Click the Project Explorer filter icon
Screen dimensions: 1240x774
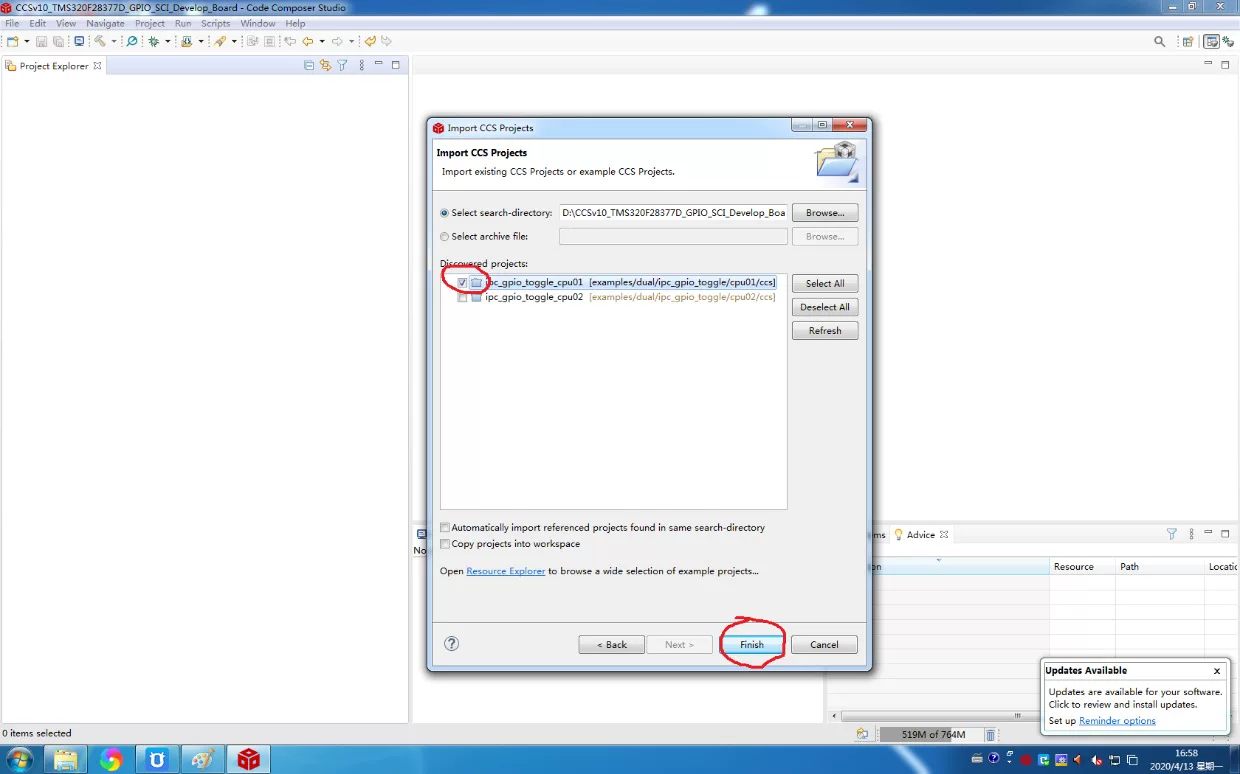342,65
